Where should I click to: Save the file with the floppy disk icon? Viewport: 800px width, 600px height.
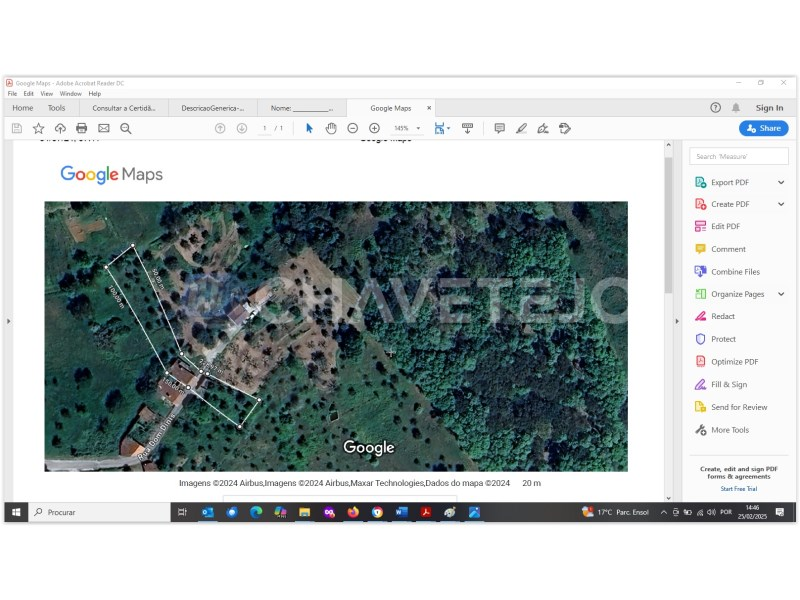tap(17, 128)
